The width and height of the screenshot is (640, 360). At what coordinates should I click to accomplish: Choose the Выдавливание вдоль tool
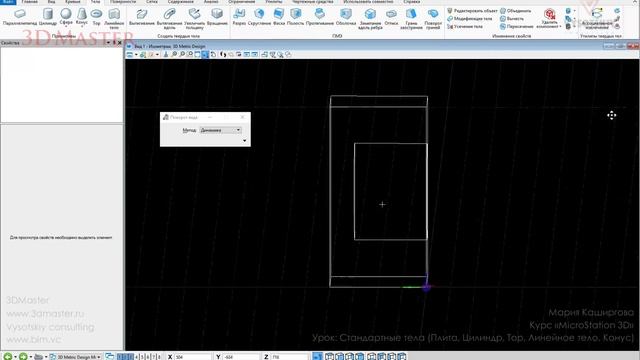point(169,18)
